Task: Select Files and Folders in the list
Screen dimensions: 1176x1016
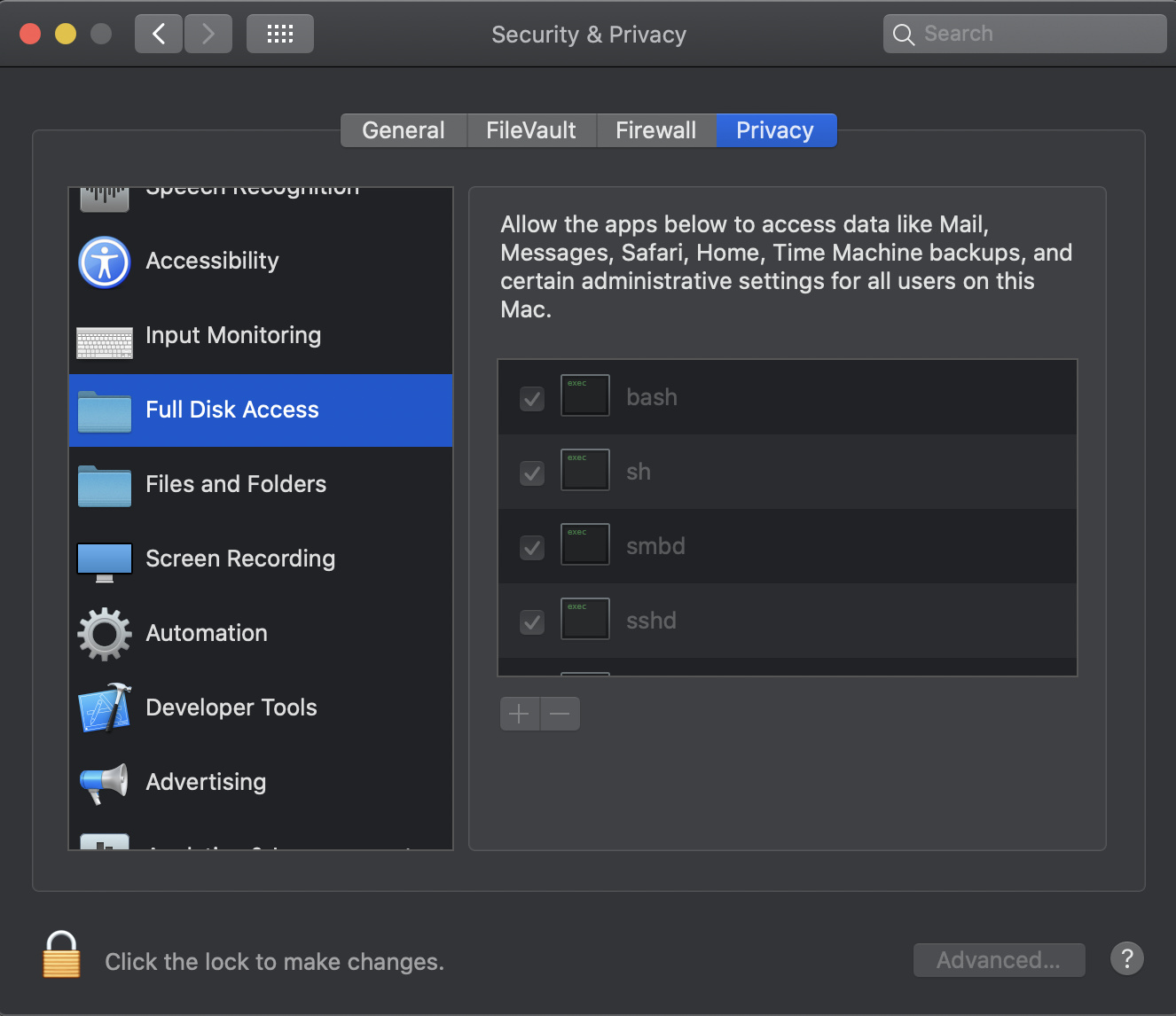Action: [x=236, y=484]
